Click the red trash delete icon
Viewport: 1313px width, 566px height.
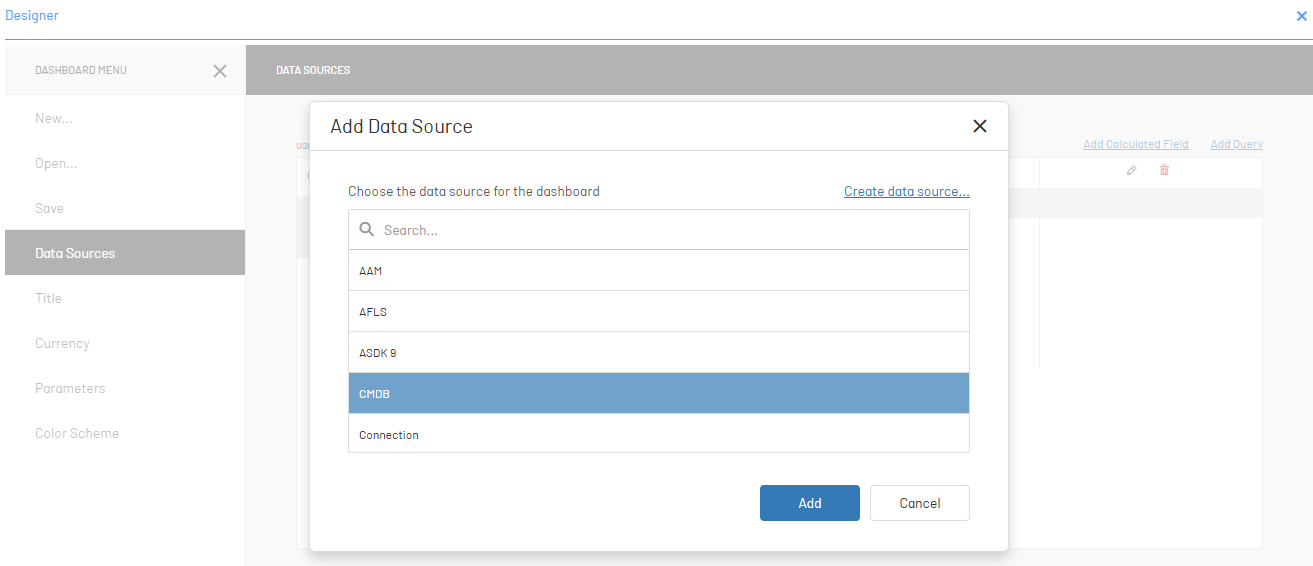pos(1164,171)
